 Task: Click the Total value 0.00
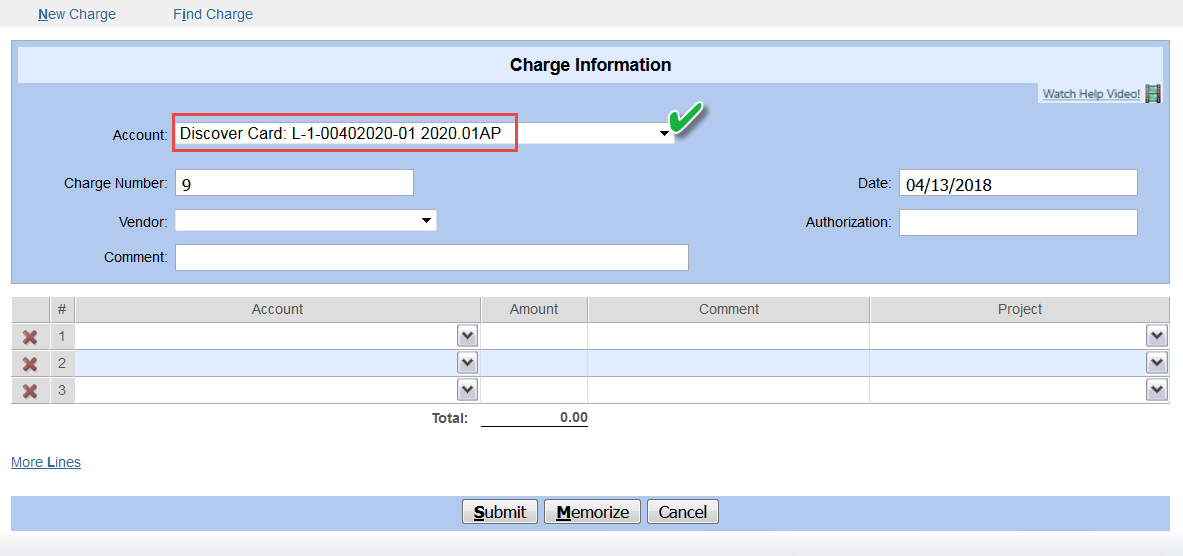pyautogui.click(x=573, y=418)
